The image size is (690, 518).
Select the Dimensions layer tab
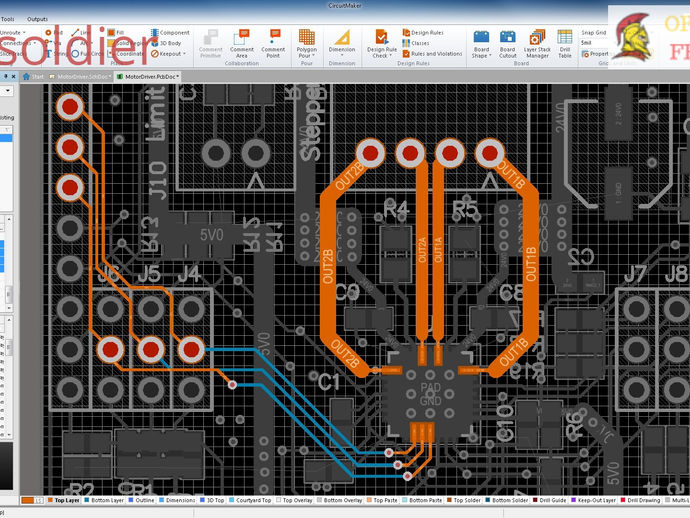[177, 500]
